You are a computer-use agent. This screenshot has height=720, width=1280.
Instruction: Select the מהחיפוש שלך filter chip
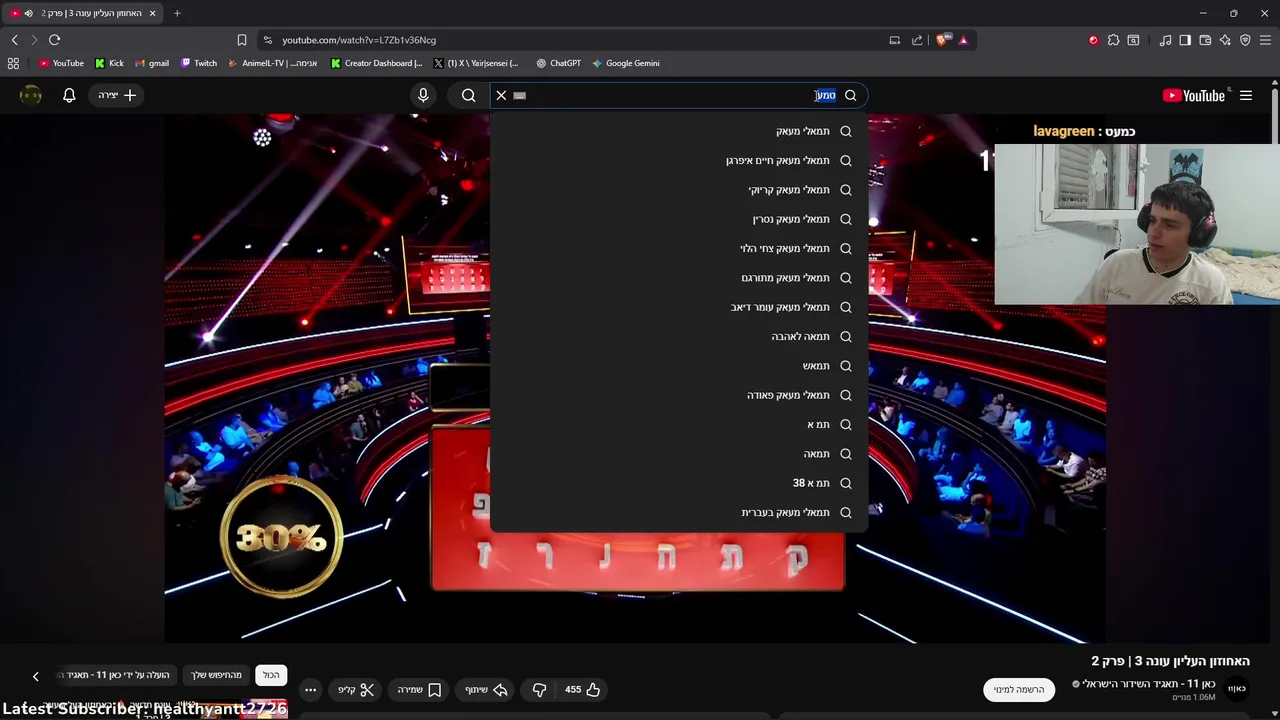click(x=217, y=675)
